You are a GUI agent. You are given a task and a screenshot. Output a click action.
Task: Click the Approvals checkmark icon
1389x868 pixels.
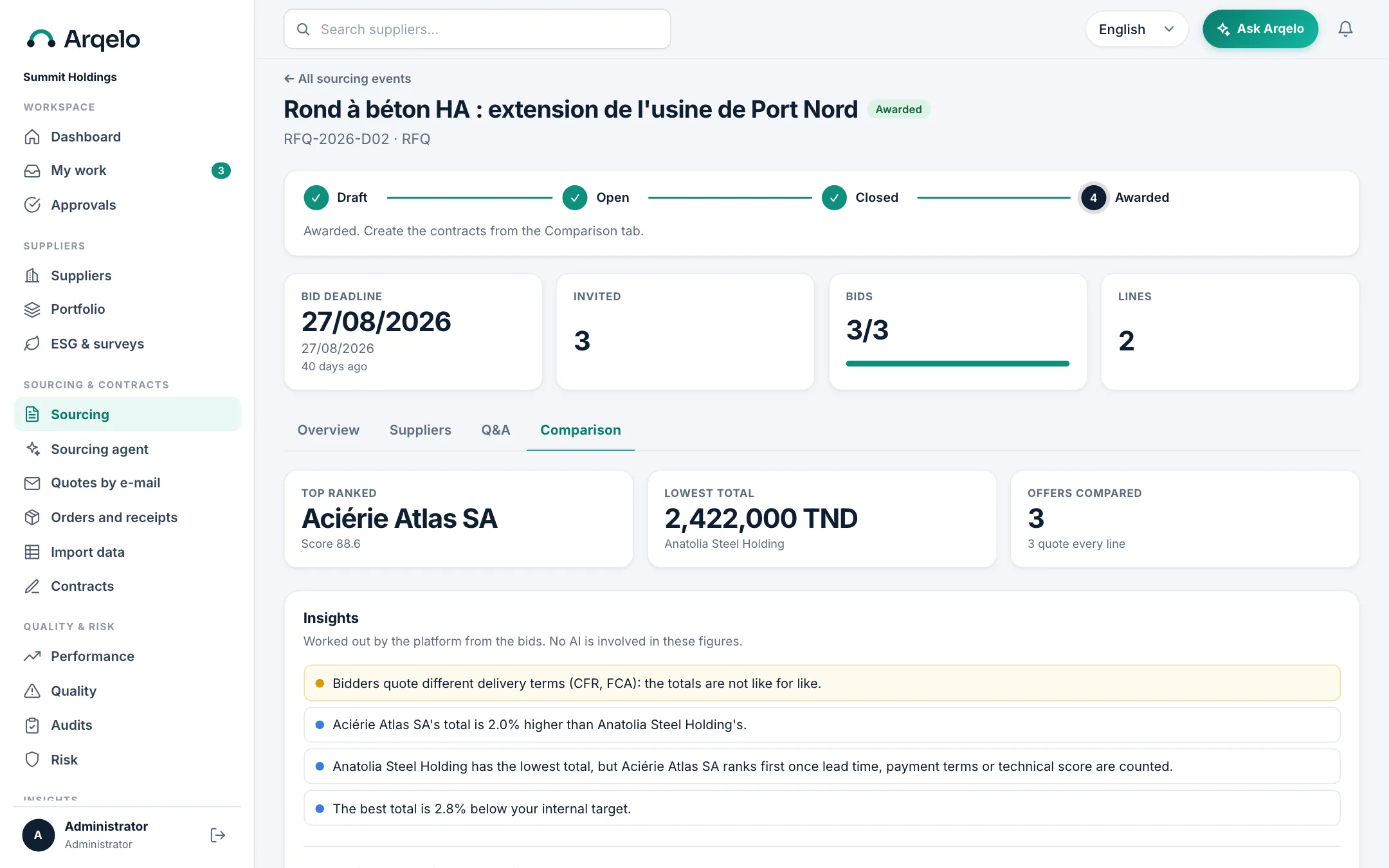(32, 205)
